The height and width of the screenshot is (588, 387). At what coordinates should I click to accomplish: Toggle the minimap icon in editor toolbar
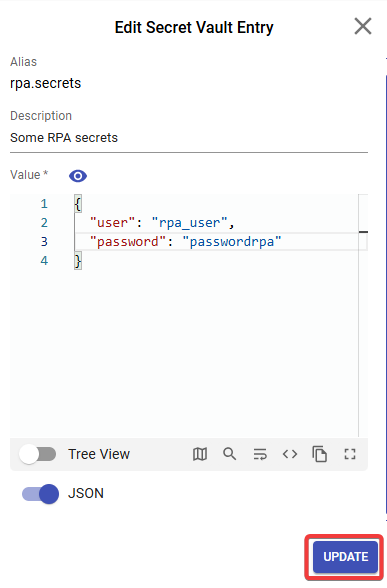coord(200,454)
